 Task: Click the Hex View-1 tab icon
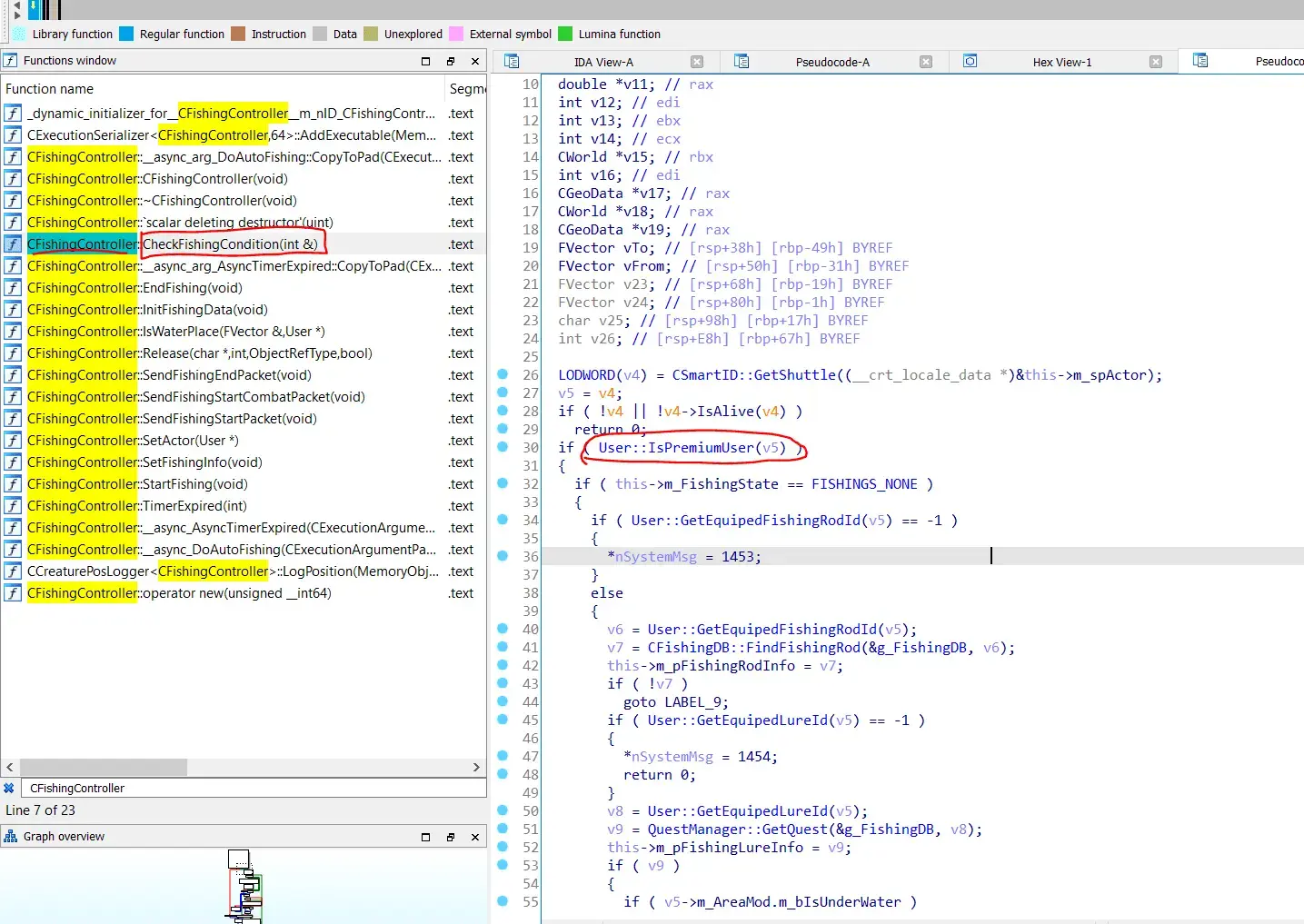[x=971, y=62]
